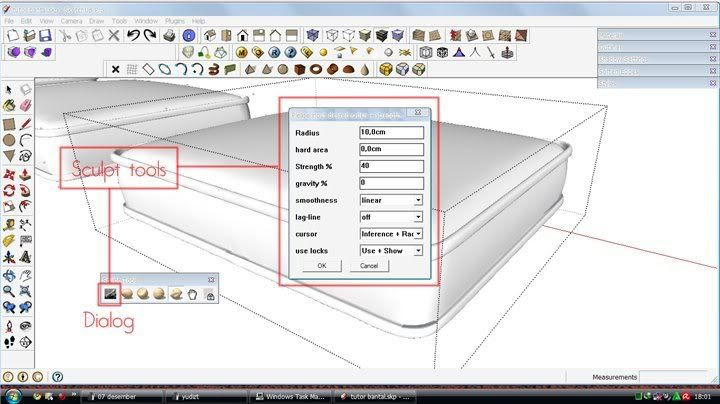Select the Follow Me tool

point(25,190)
